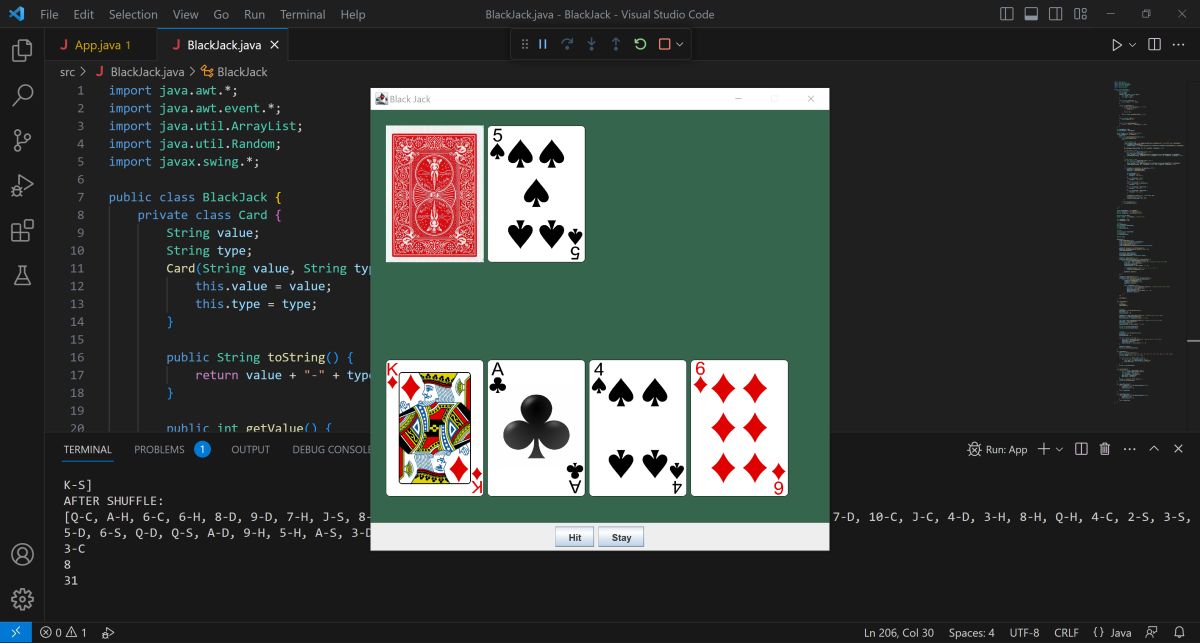Change line ending via CRLF entry
The width and height of the screenshot is (1200, 643).
(x=1067, y=632)
